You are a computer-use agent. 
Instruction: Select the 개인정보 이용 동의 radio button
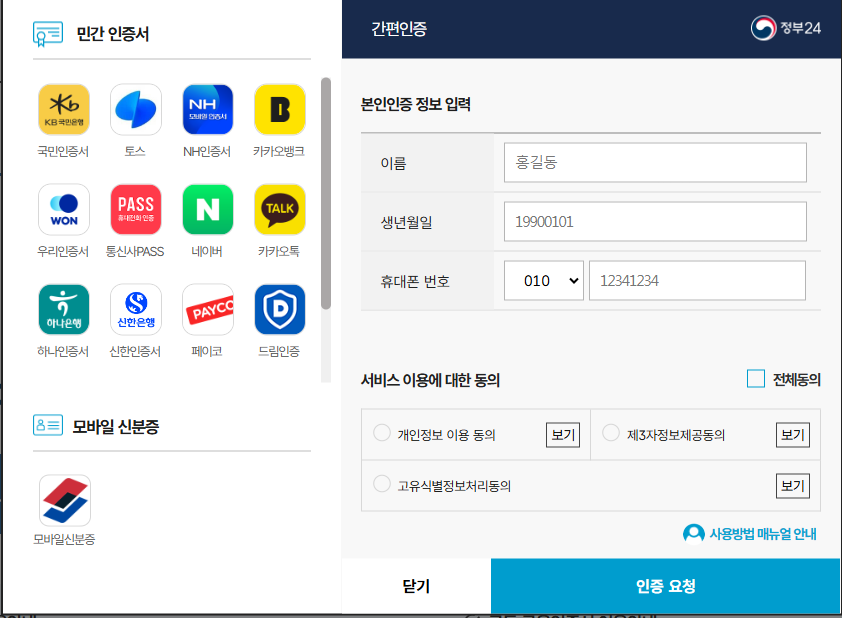tap(382, 433)
